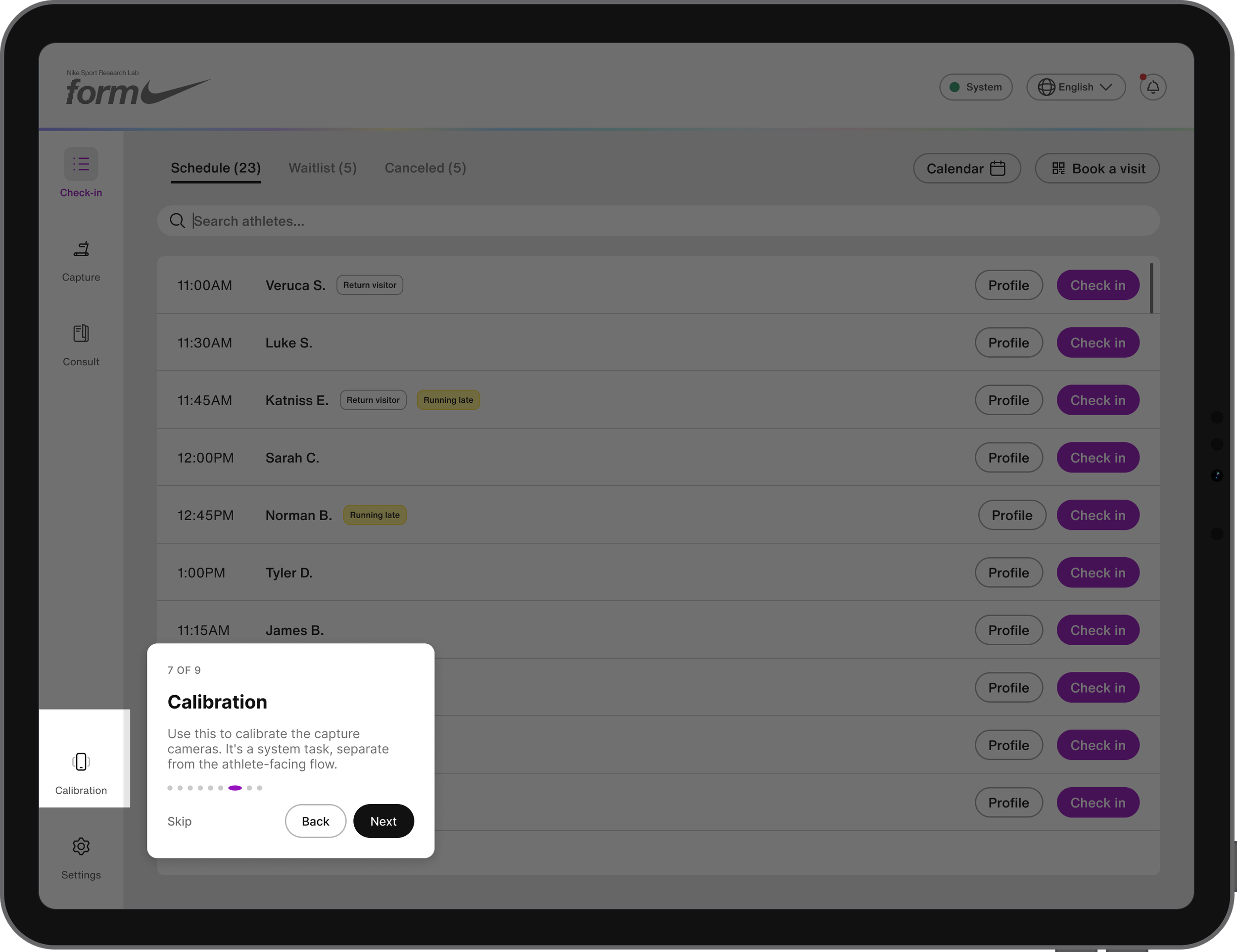Go Back in the tour popup
1237x952 pixels.
pyautogui.click(x=315, y=821)
